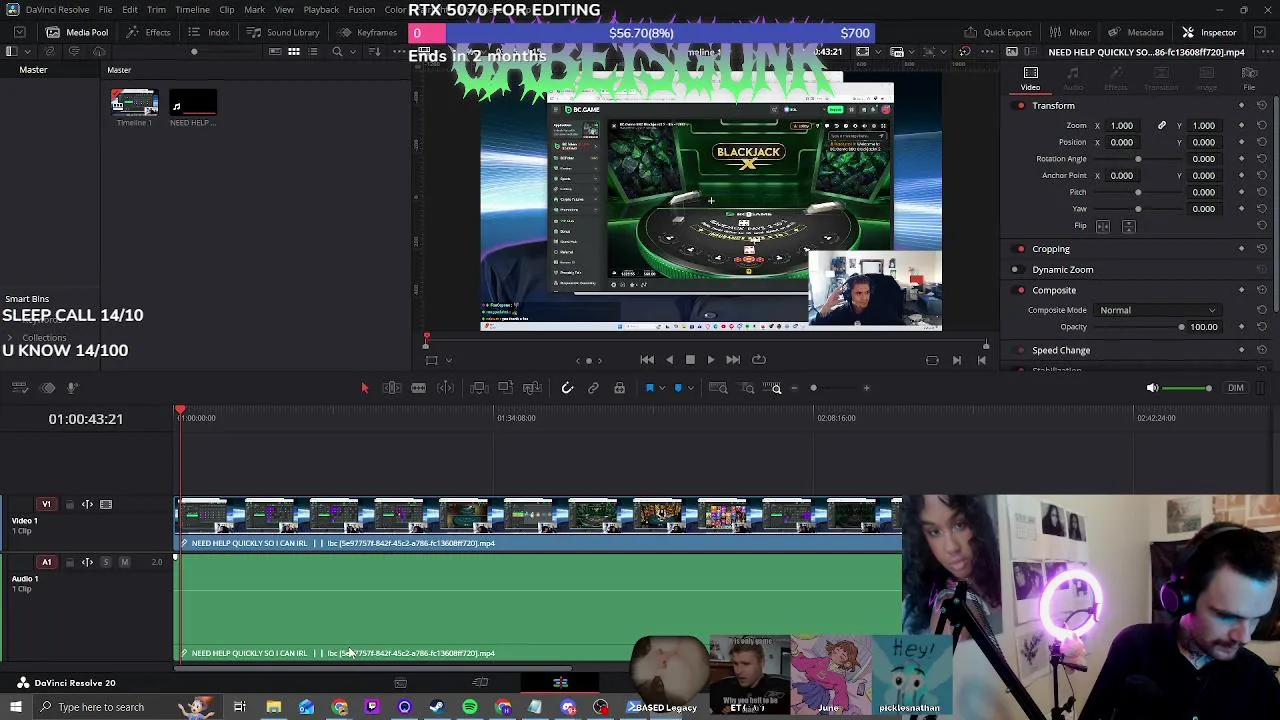Viewport: 1280px width, 720px height.
Task: Open the Mixer panel
Action: pyautogui.click(x=1069, y=32)
